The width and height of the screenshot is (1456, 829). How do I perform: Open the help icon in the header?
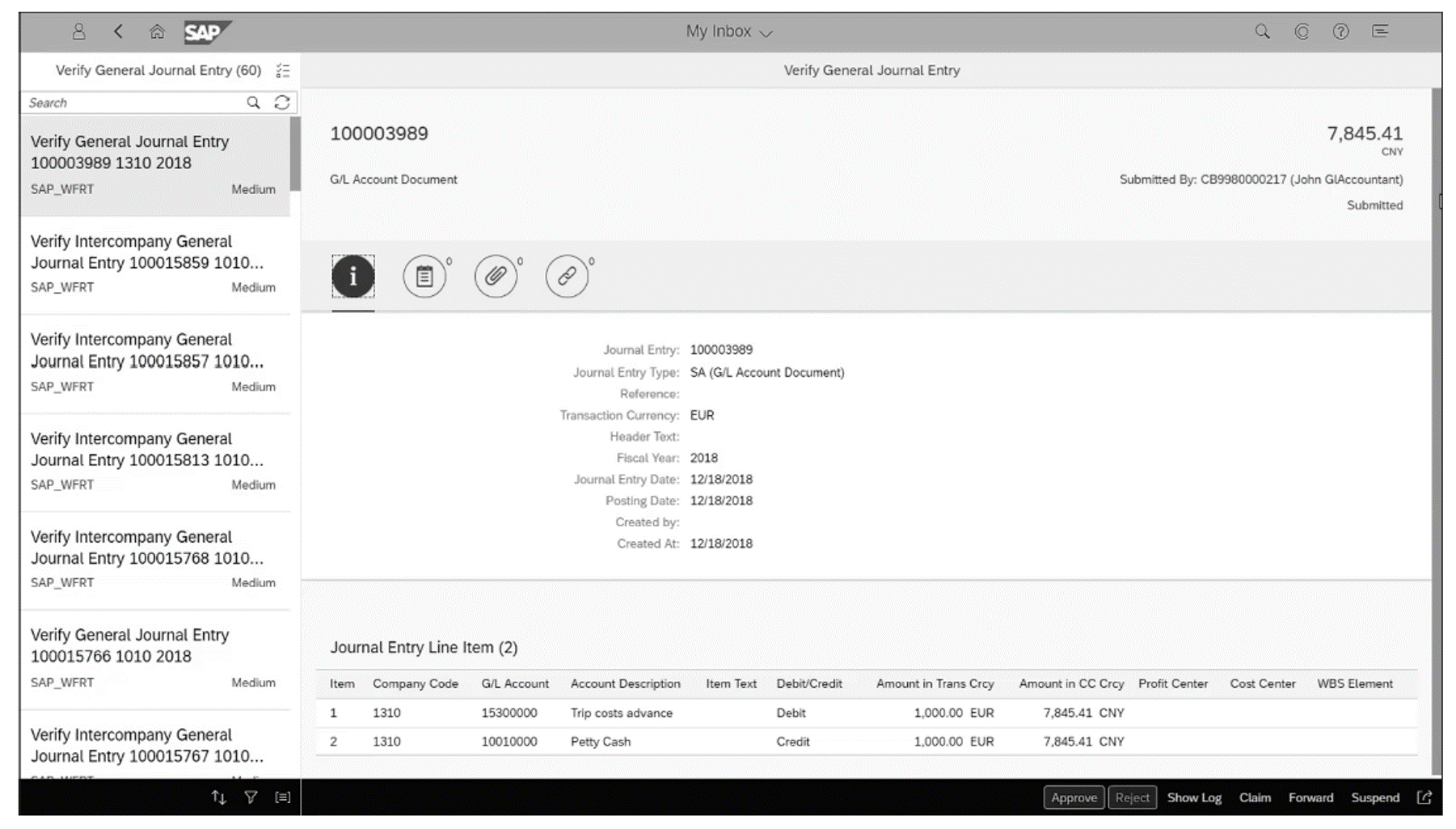point(1340,32)
